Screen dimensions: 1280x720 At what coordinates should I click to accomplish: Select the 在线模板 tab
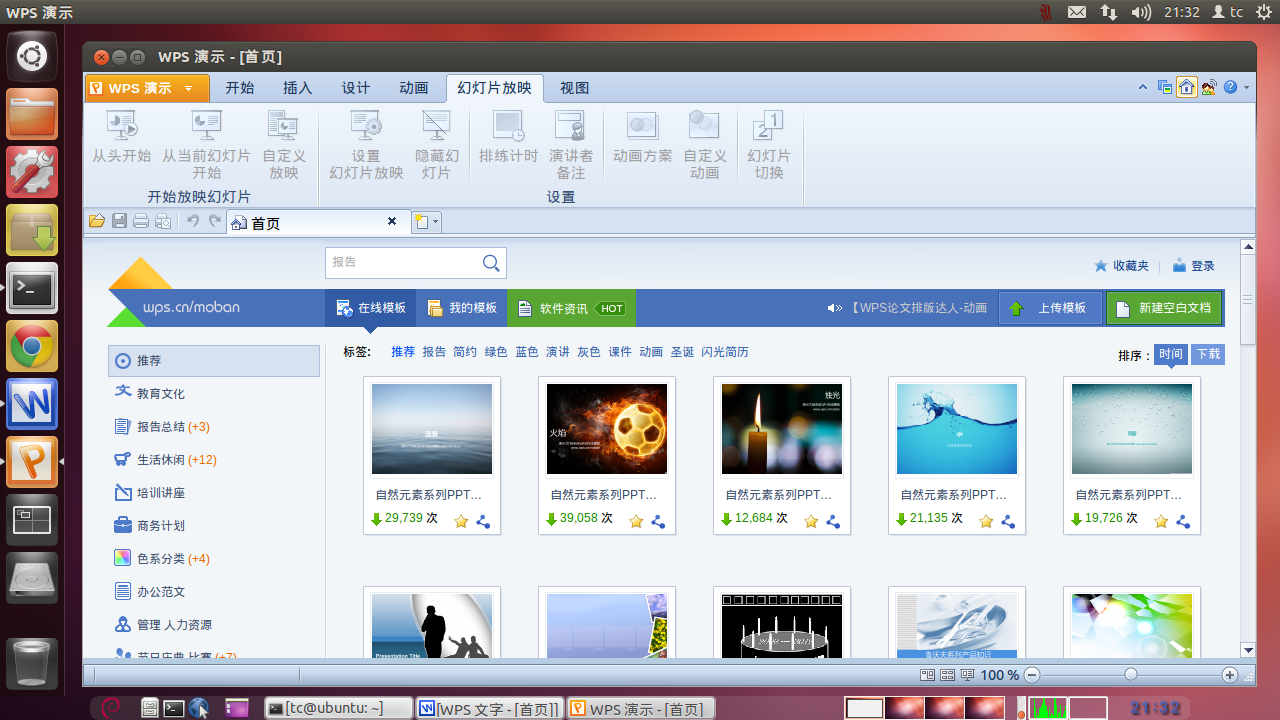tap(371, 308)
